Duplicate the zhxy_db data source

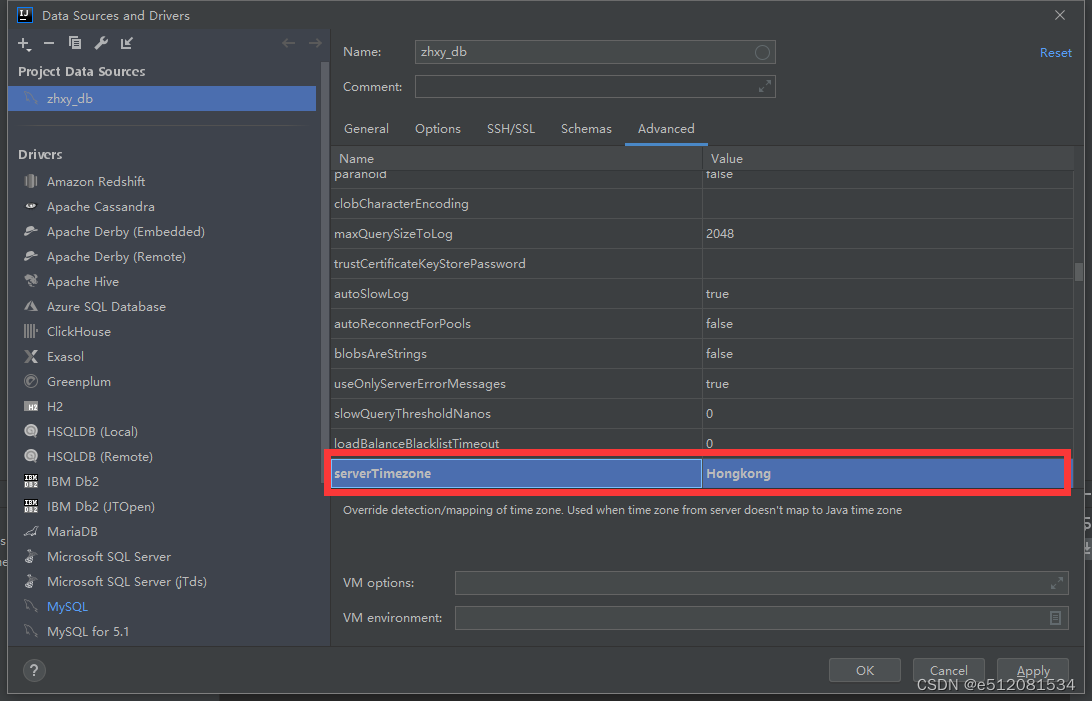(x=75, y=43)
